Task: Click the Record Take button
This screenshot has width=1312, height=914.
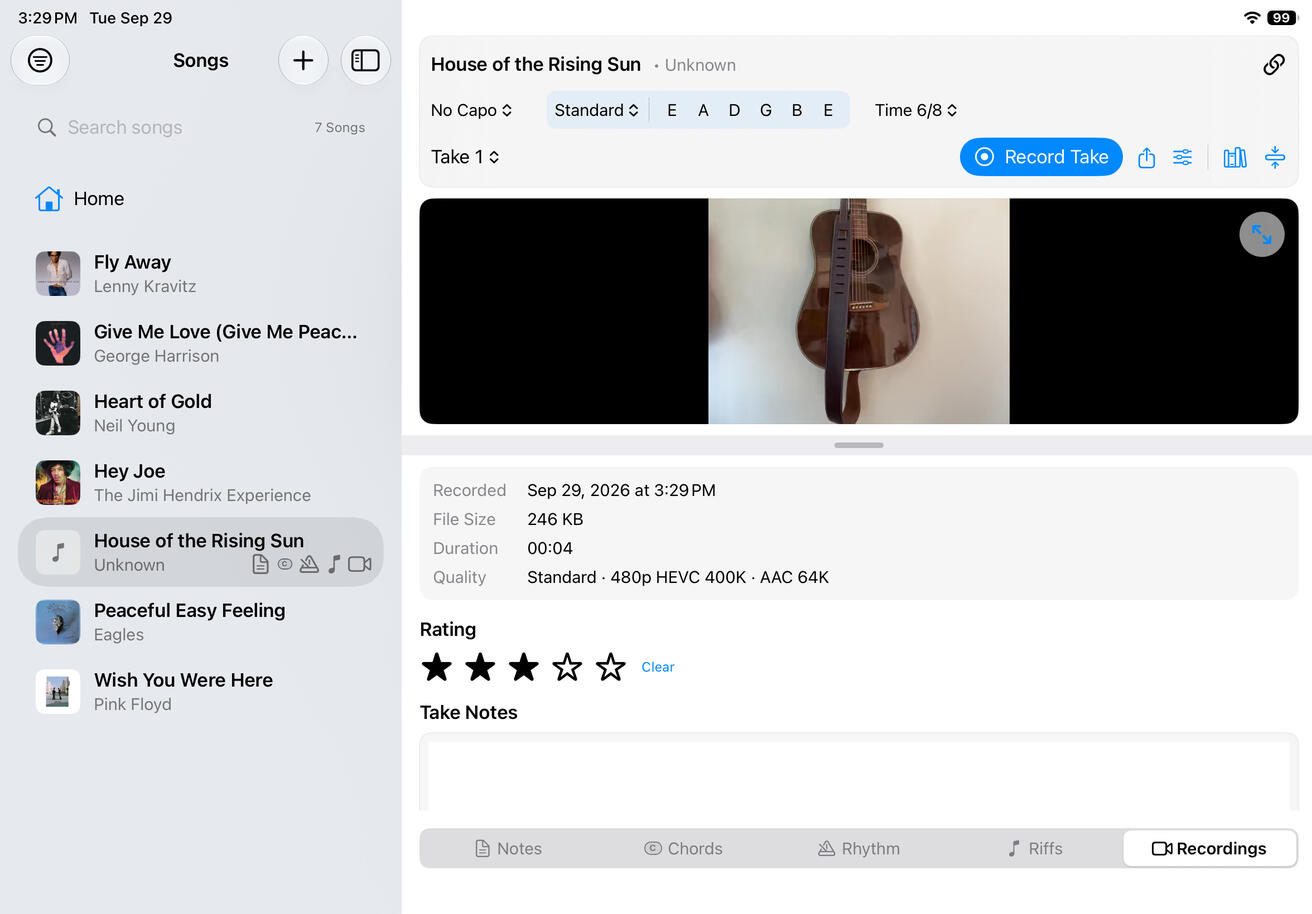Action: (1041, 157)
